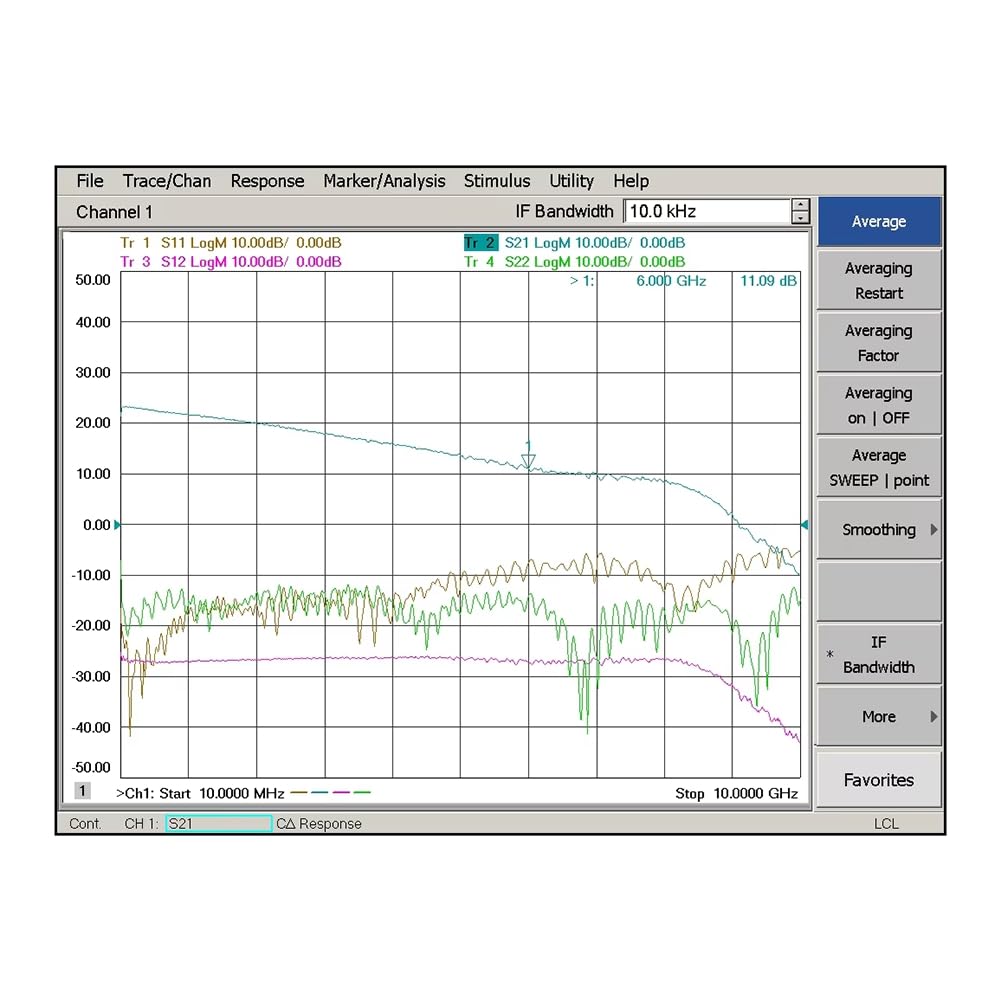1001x1001 pixels.
Task: Toggle Average SWEEP | point softkey
Action: (x=878, y=467)
